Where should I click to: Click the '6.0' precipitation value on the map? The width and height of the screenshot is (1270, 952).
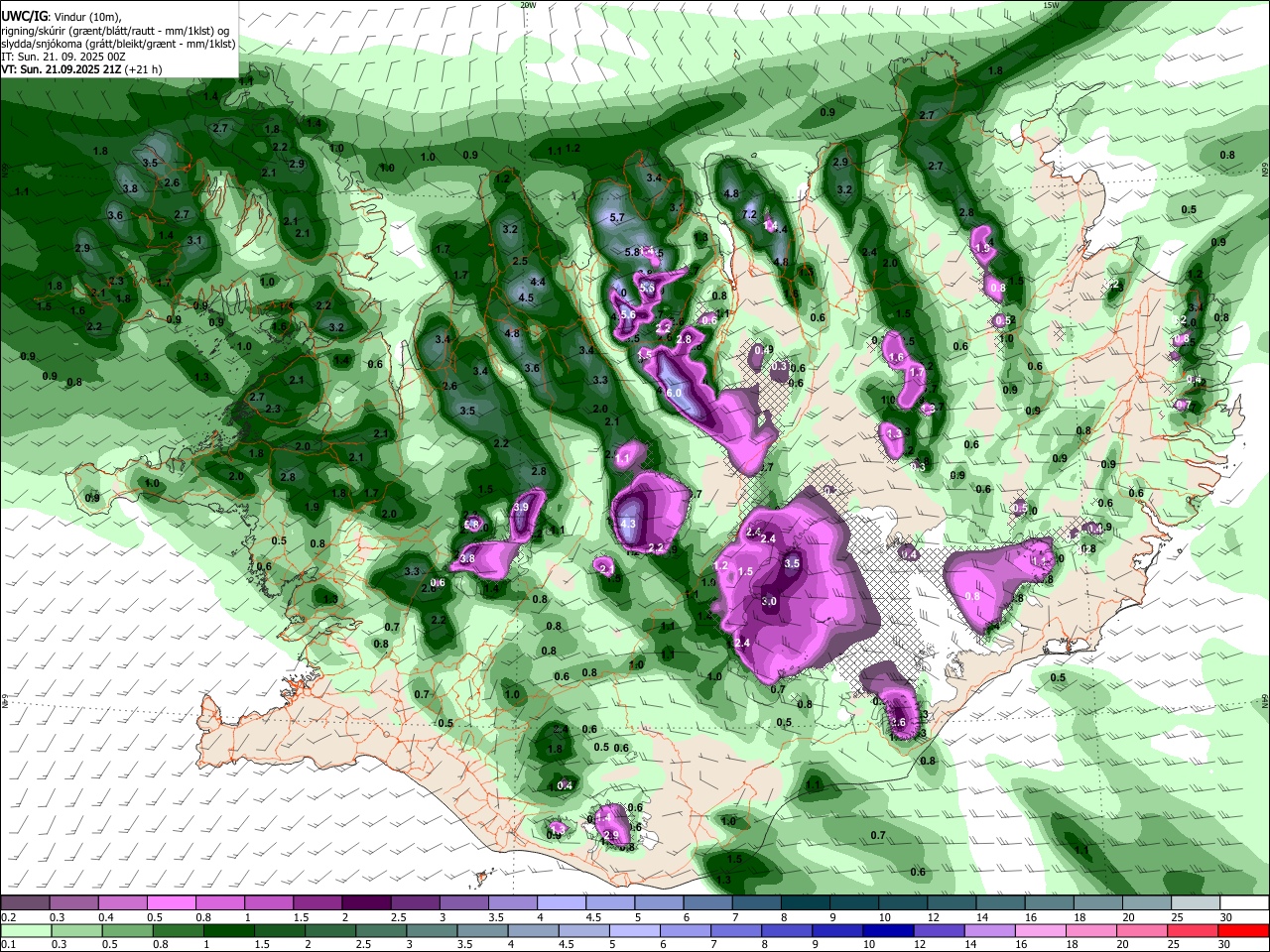[674, 393]
